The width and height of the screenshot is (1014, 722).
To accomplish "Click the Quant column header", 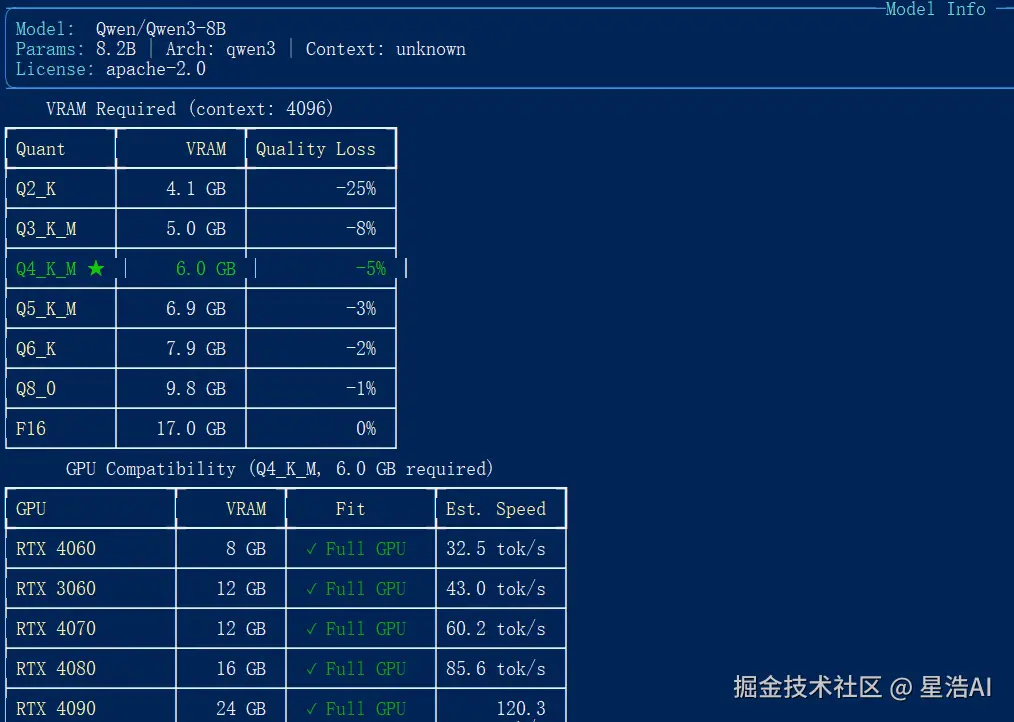I will point(40,149).
